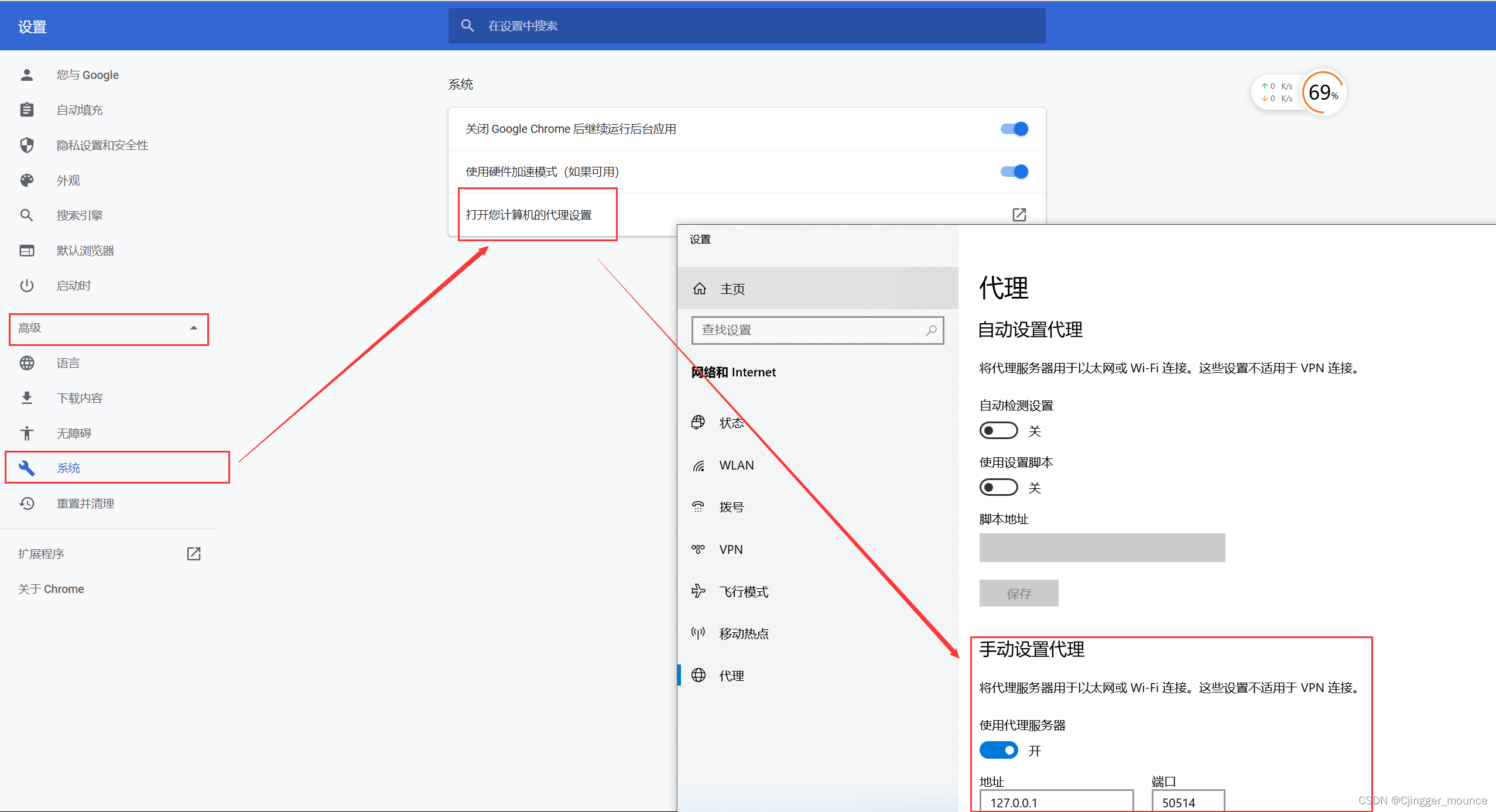Open the proxy settings external-link icon

click(1019, 215)
